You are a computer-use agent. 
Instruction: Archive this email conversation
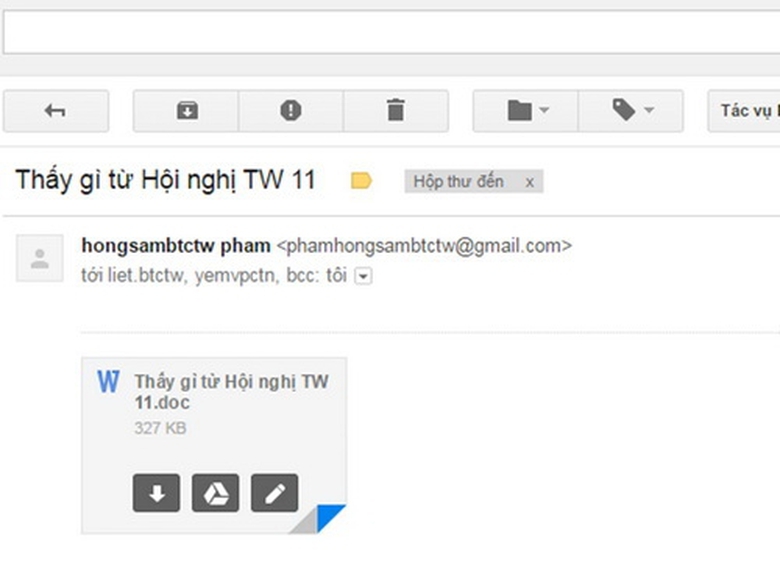click(187, 111)
